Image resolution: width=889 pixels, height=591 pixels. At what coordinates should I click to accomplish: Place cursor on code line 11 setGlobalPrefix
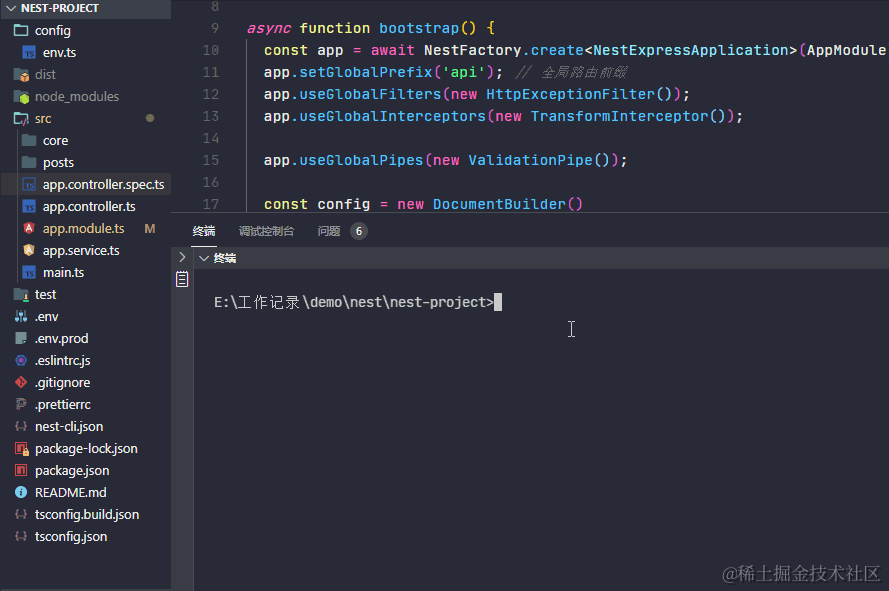coord(366,72)
